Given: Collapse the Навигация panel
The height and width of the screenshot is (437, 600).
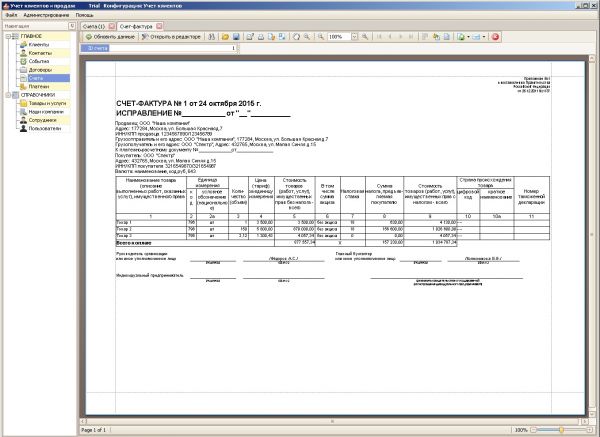Looking at the screenshot, I should (x=70, y=23).
